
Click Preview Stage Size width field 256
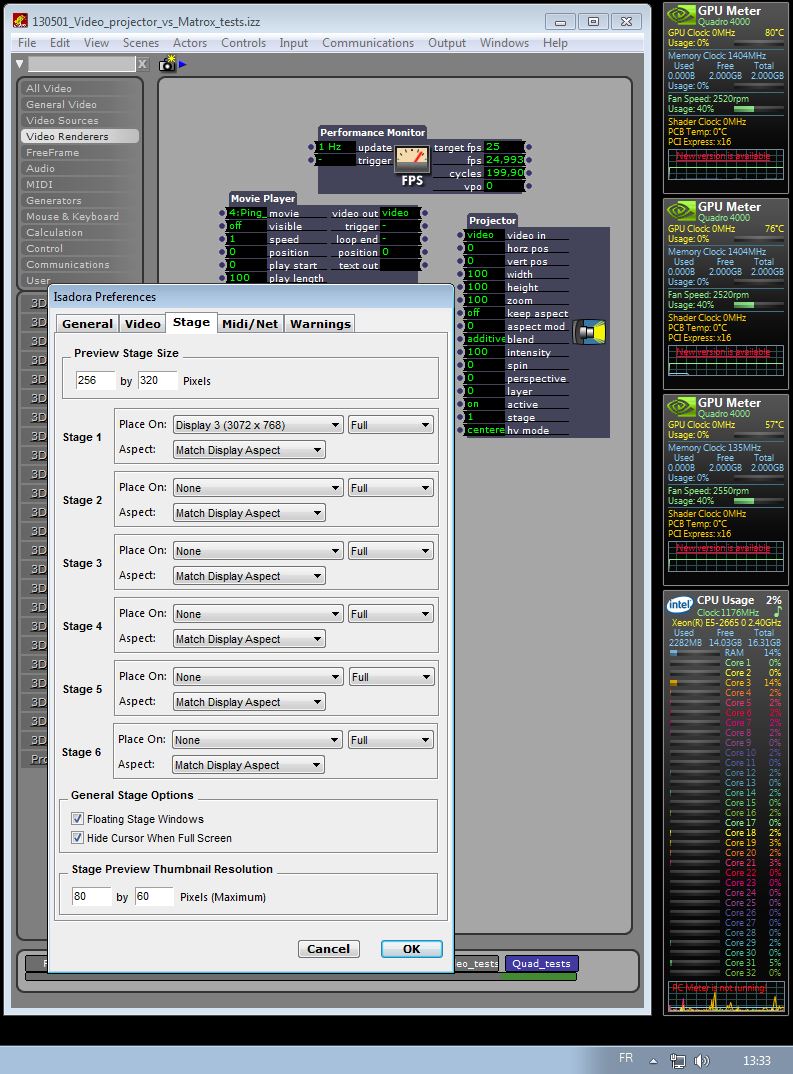[x=95, y=380]
